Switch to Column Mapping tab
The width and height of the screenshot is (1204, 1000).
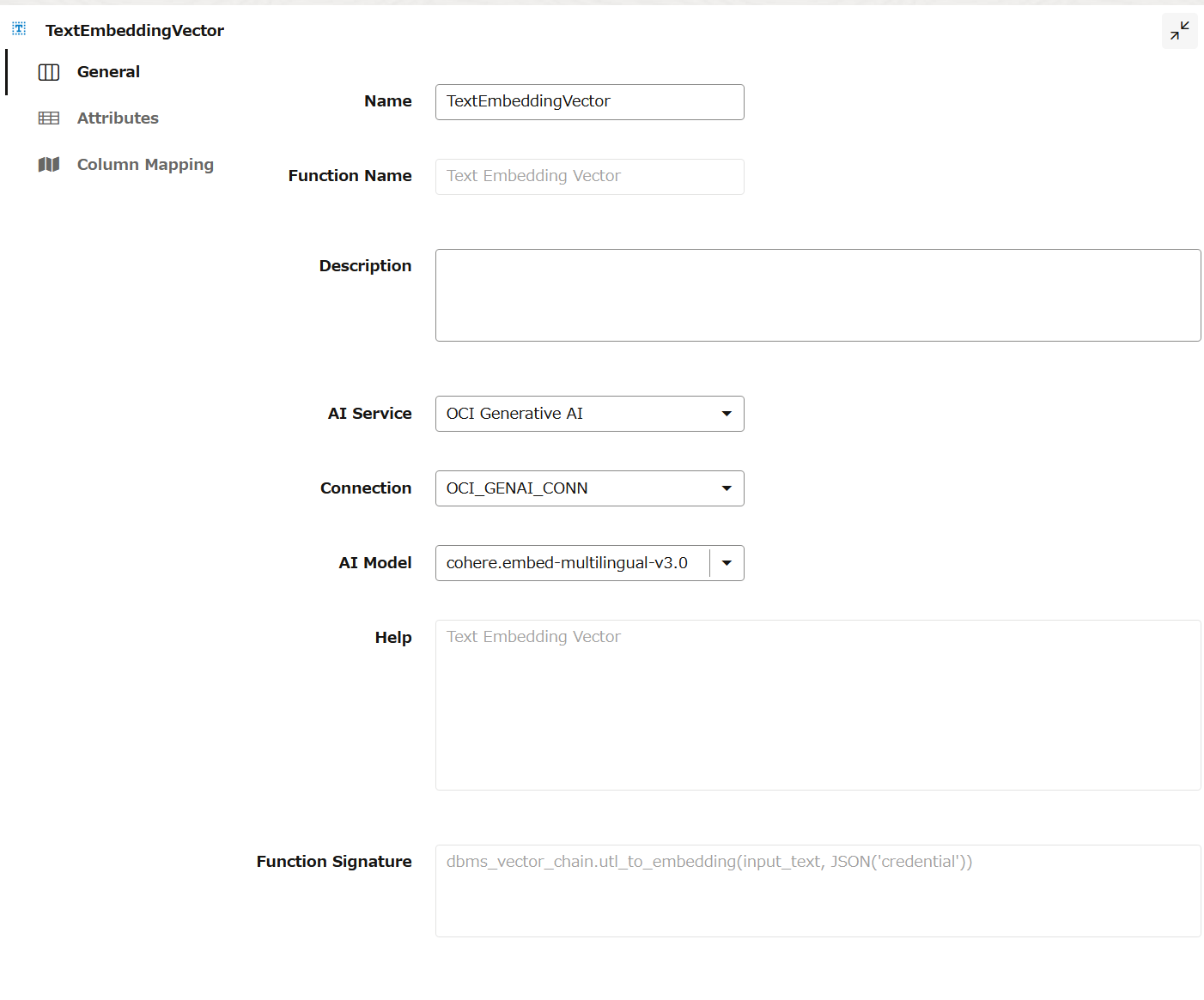pyautogui.click(x=145, y=165)
